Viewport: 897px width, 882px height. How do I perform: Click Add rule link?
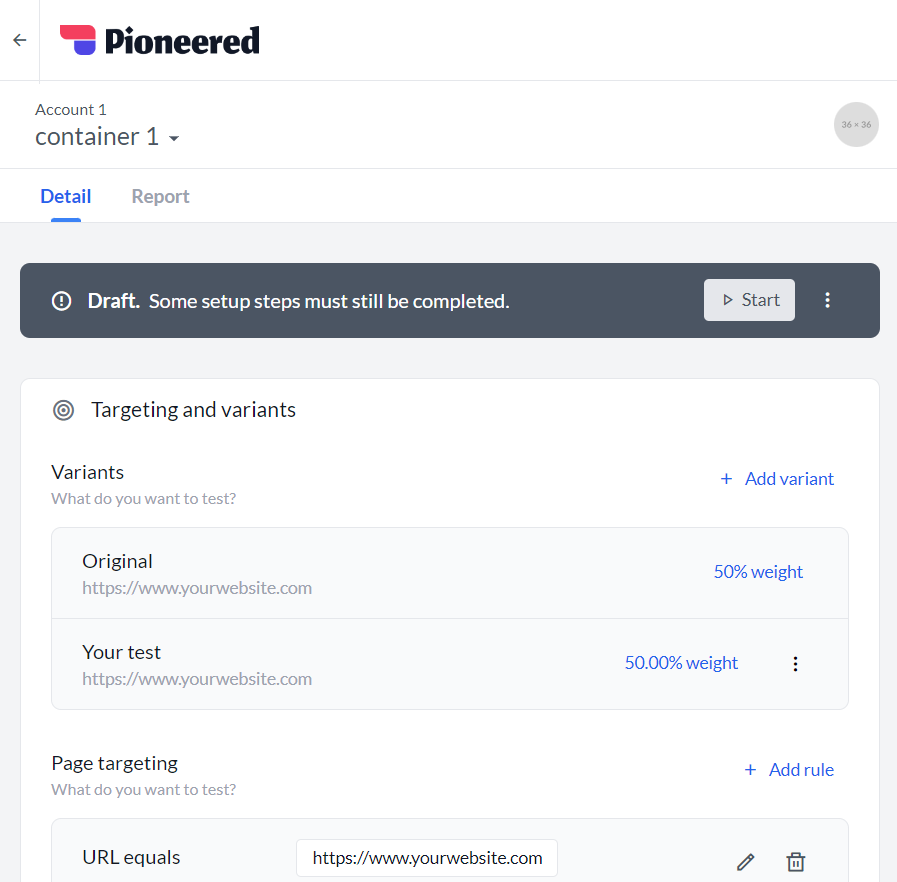tap(789, 770)
